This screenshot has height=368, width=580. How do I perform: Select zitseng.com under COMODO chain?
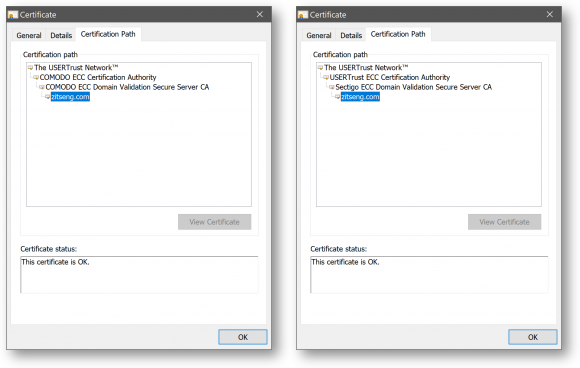70,97
